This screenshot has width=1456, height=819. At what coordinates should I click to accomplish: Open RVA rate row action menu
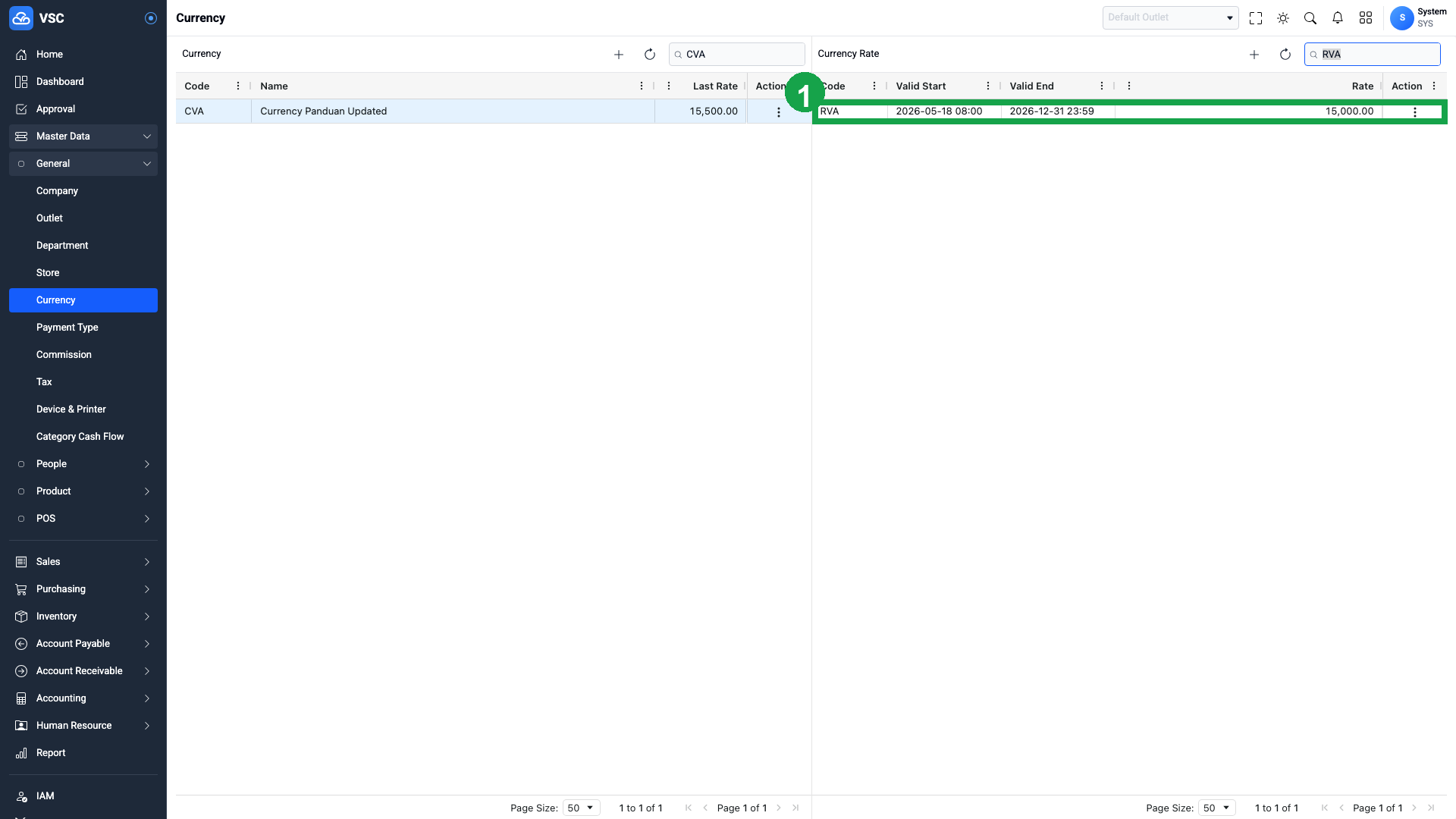1414,112
